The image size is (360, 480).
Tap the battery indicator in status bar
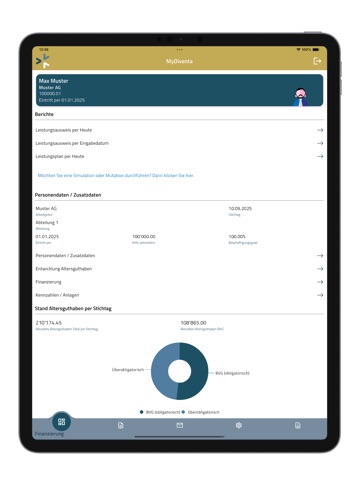coord(316,49)
